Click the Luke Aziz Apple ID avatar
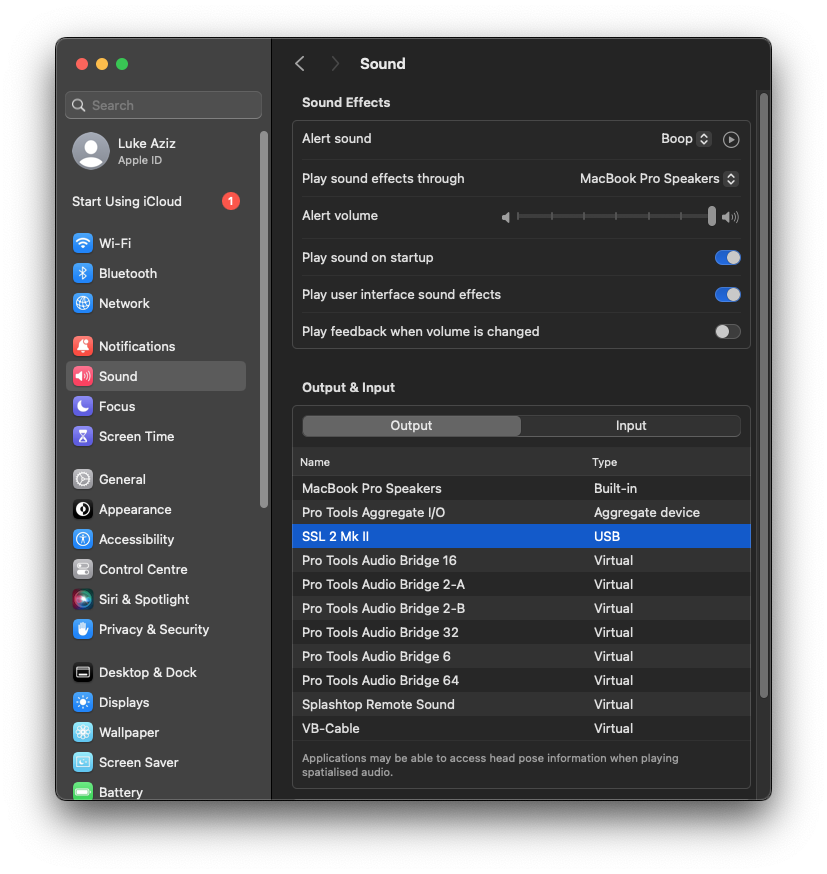Screen dimensions: 827x874 [x=91, y=151]
